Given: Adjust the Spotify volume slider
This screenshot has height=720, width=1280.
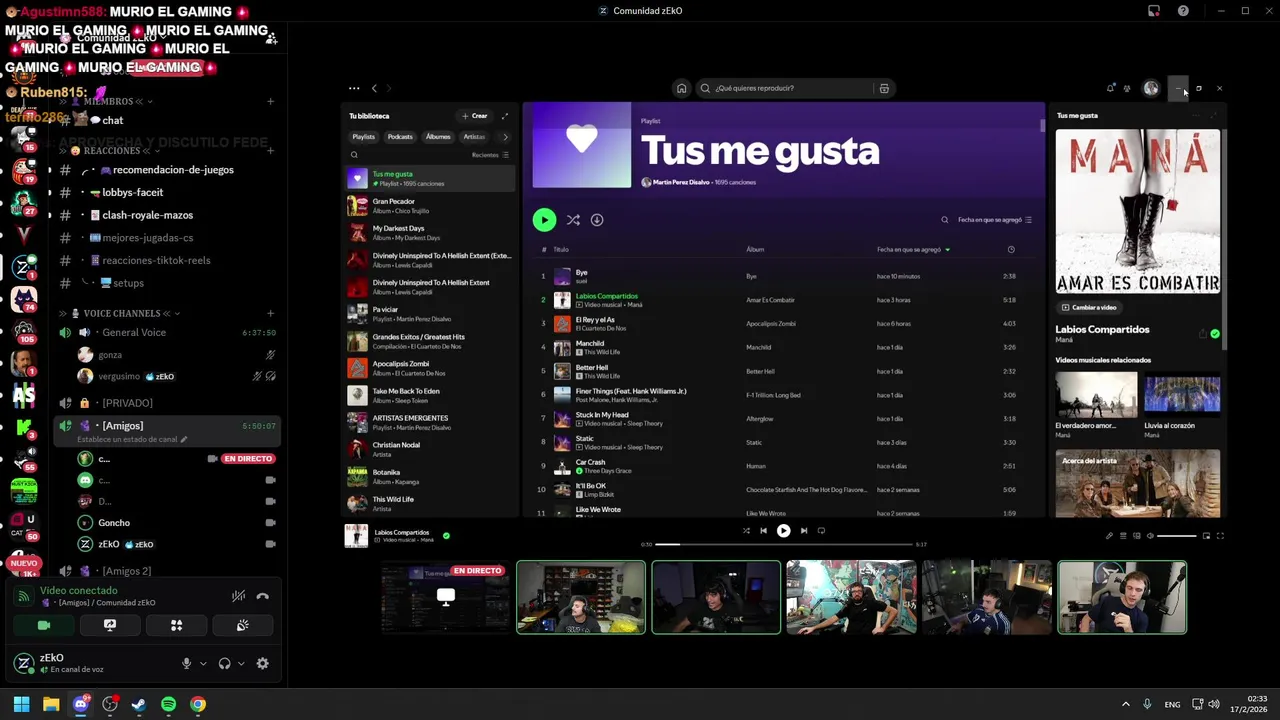Looking at the screenshot, I should click(1177, 536).
